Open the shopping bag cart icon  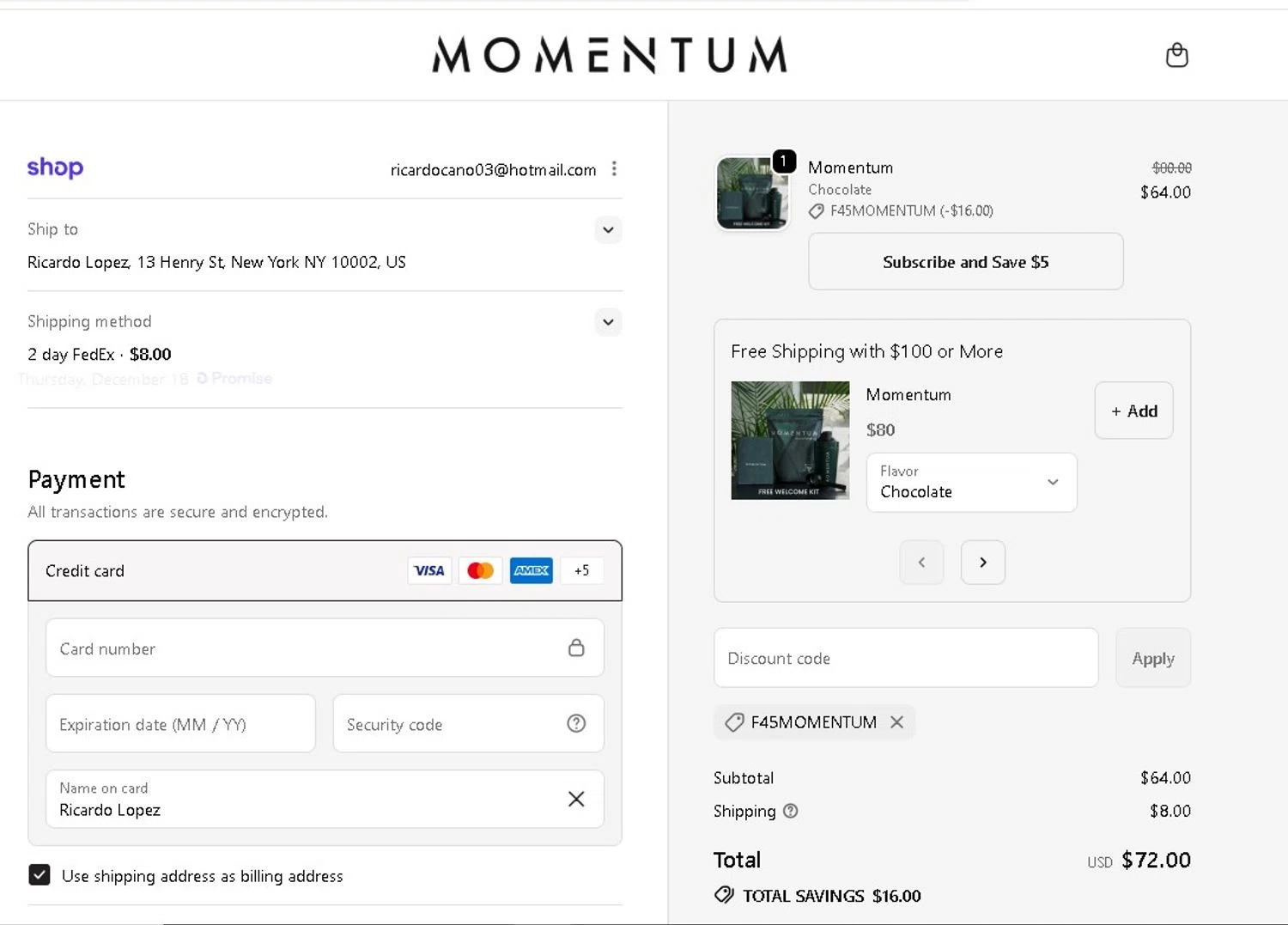[x=1176, y=55]
